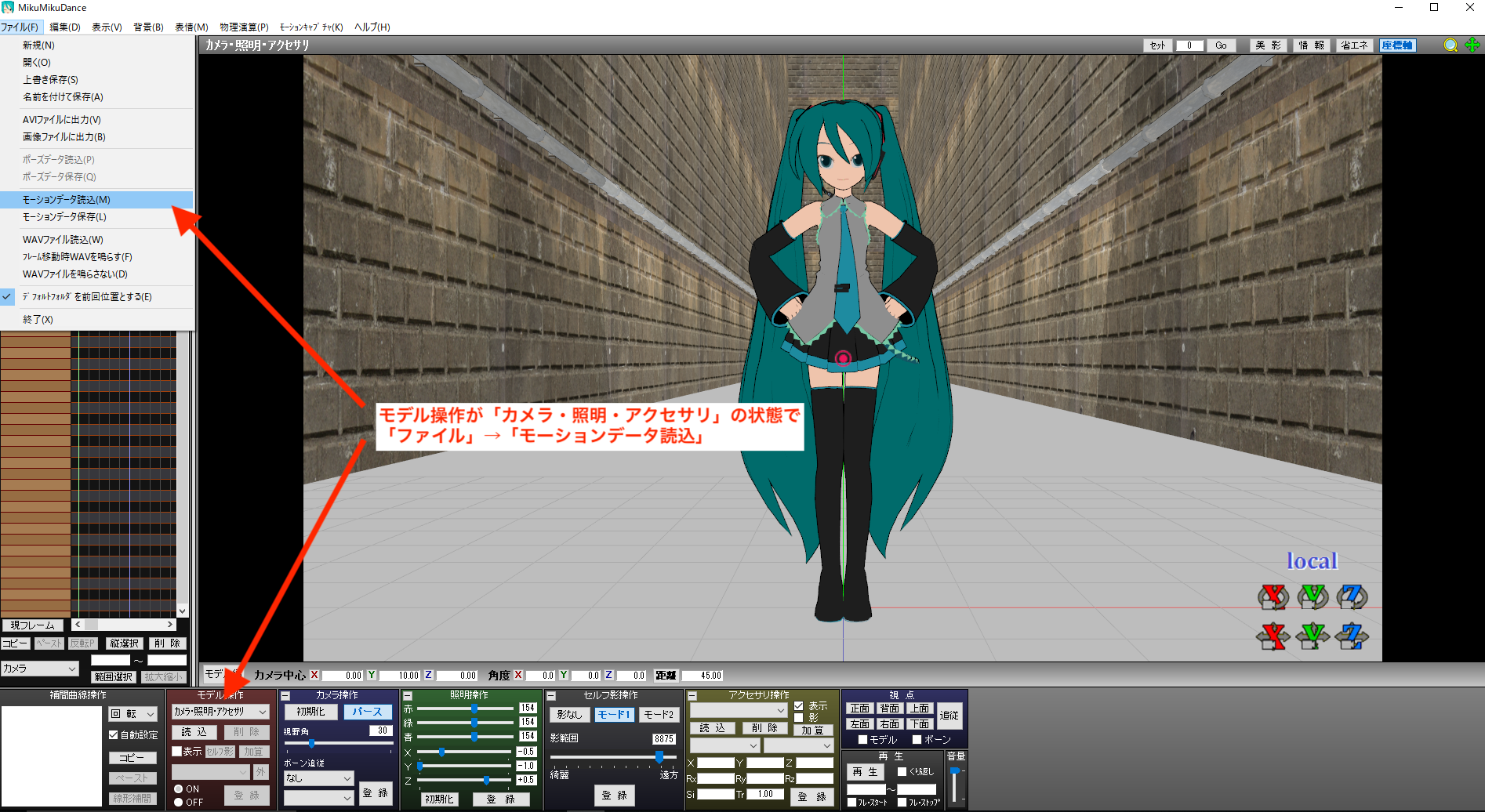The image size is (1485, 812).
Task: Open the left accessory parent dropdown
Action: (x=724, y=745)
